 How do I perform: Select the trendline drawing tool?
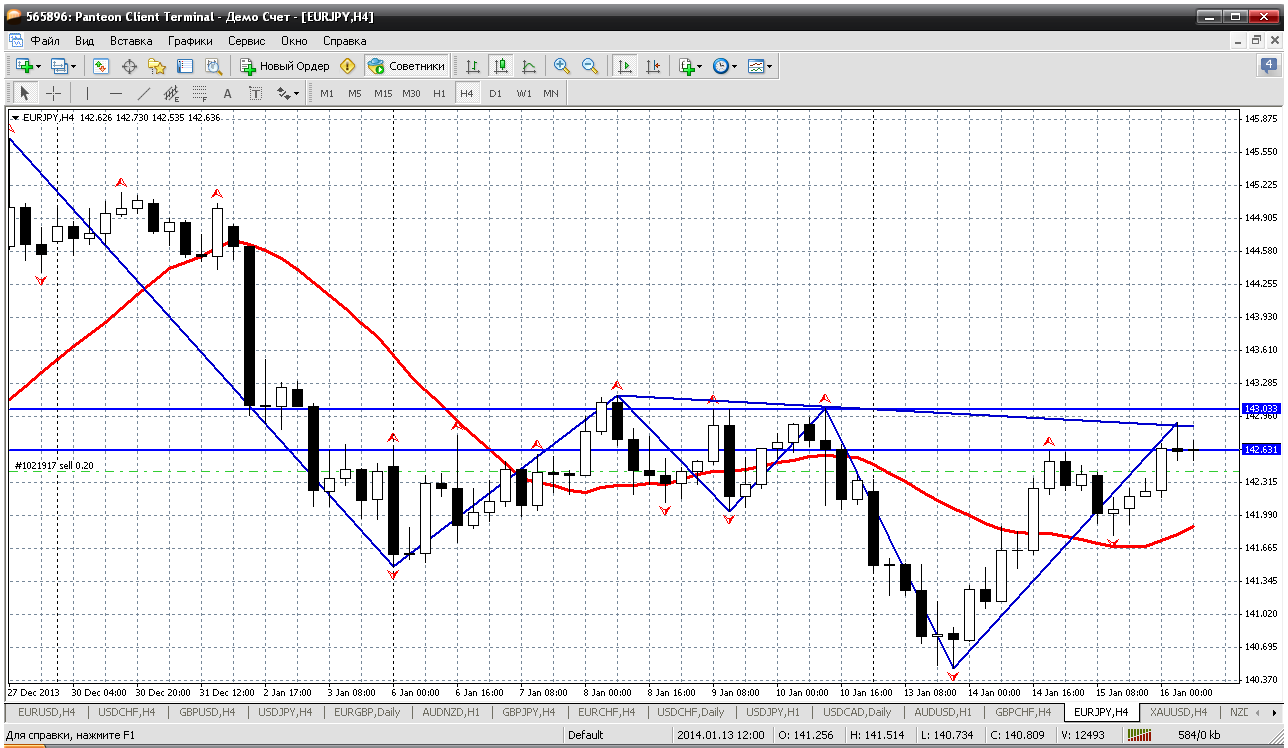point(143,93)
